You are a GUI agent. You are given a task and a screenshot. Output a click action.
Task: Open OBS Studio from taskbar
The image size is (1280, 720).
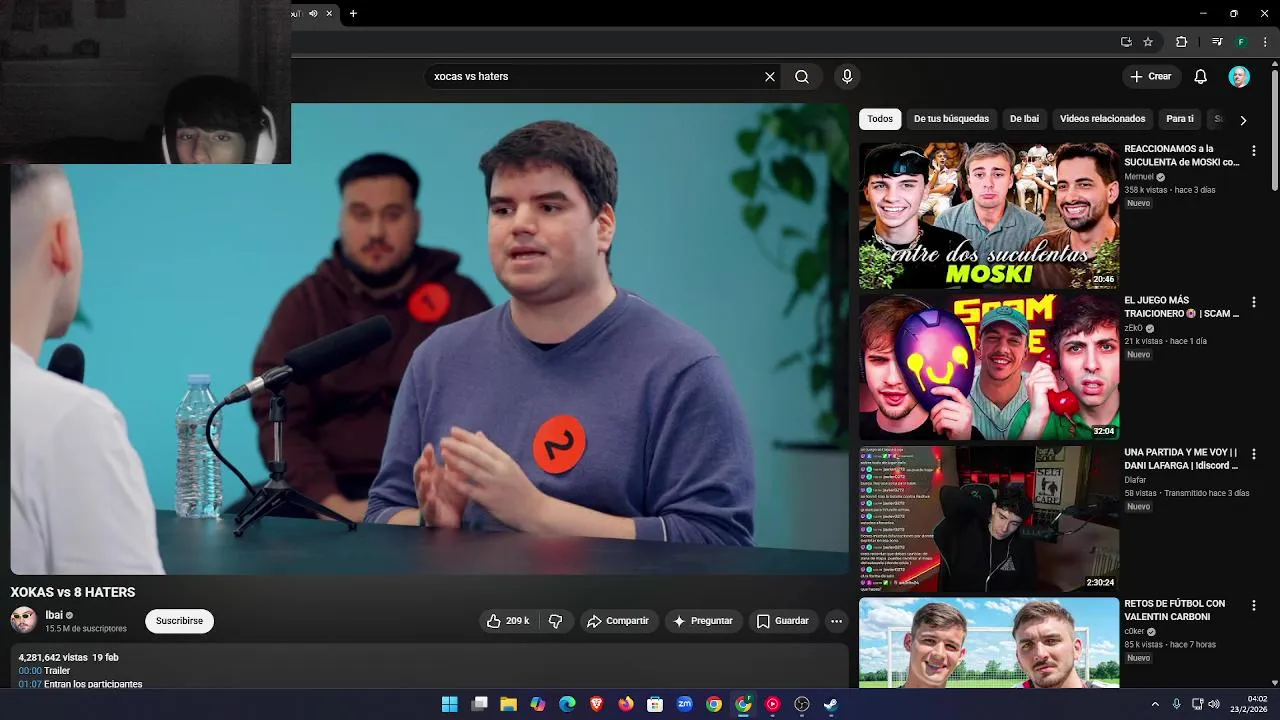802,704
